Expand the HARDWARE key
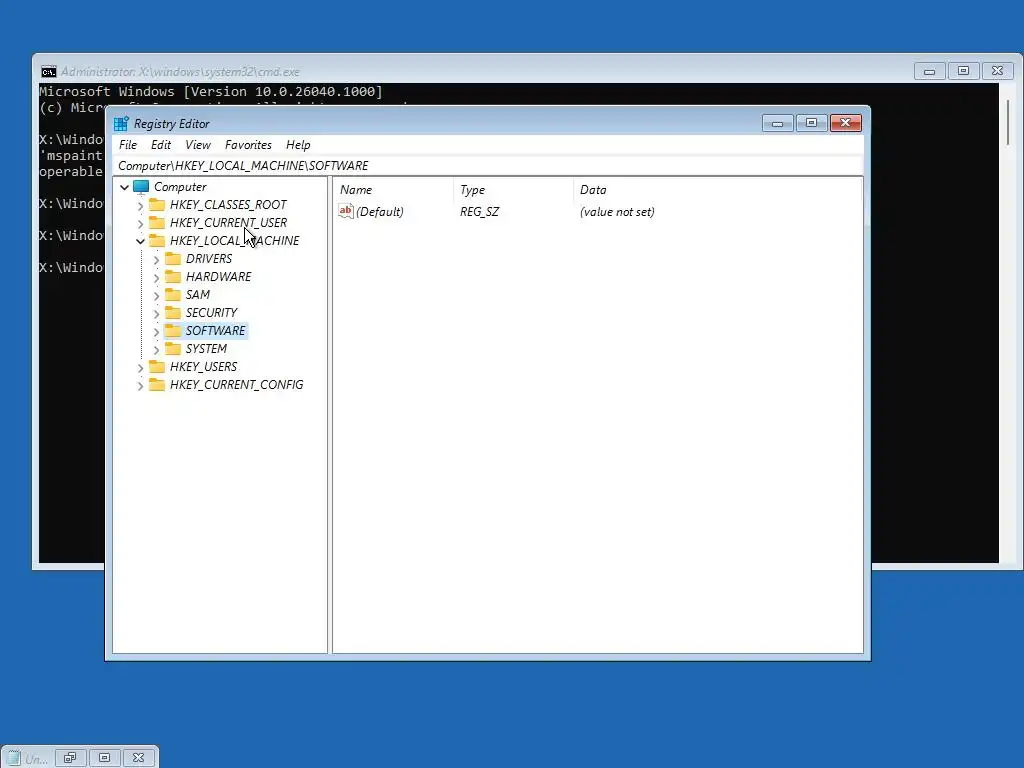Viewport: 1024px width, 768px height. (156, 277)
